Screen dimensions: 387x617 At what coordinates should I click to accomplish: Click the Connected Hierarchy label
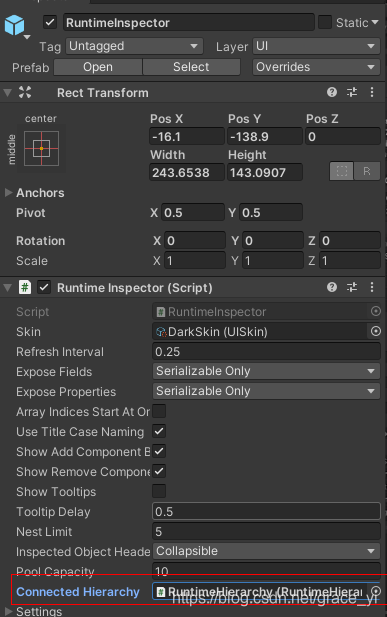click(x=78, y=592)
